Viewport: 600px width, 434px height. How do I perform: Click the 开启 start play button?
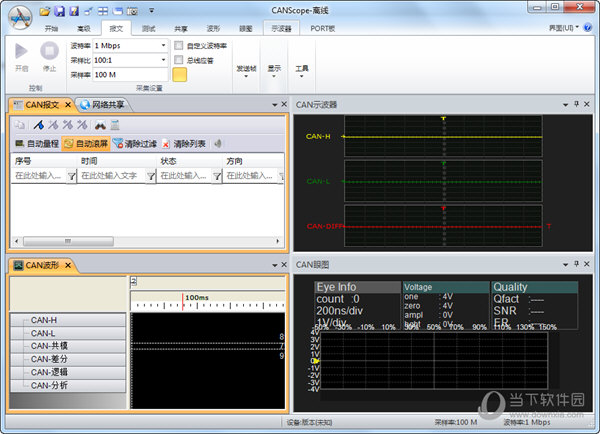(x=21, y=57)
